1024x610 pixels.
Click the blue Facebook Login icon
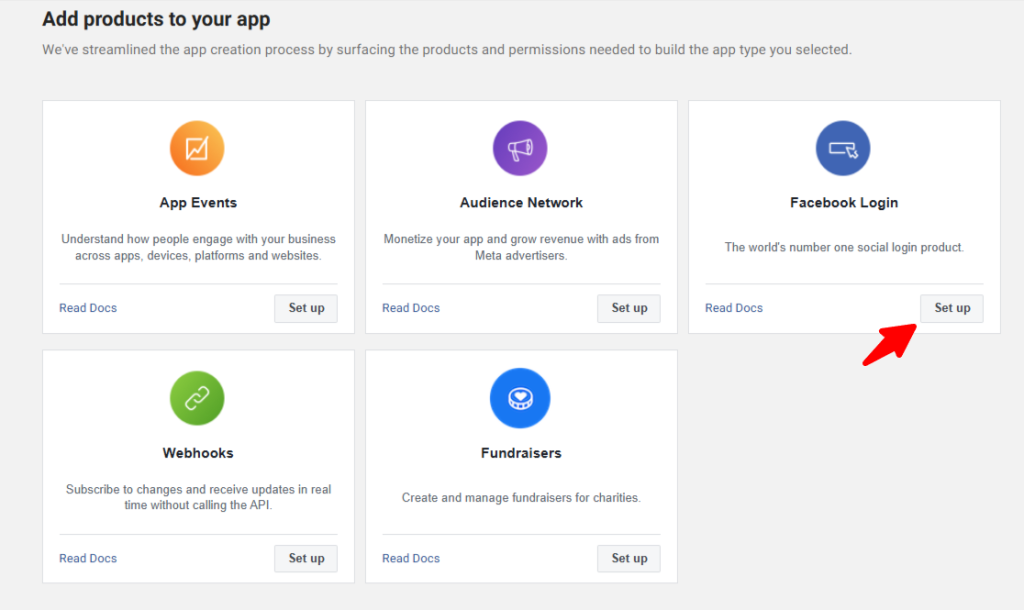(x=843, y=149)
